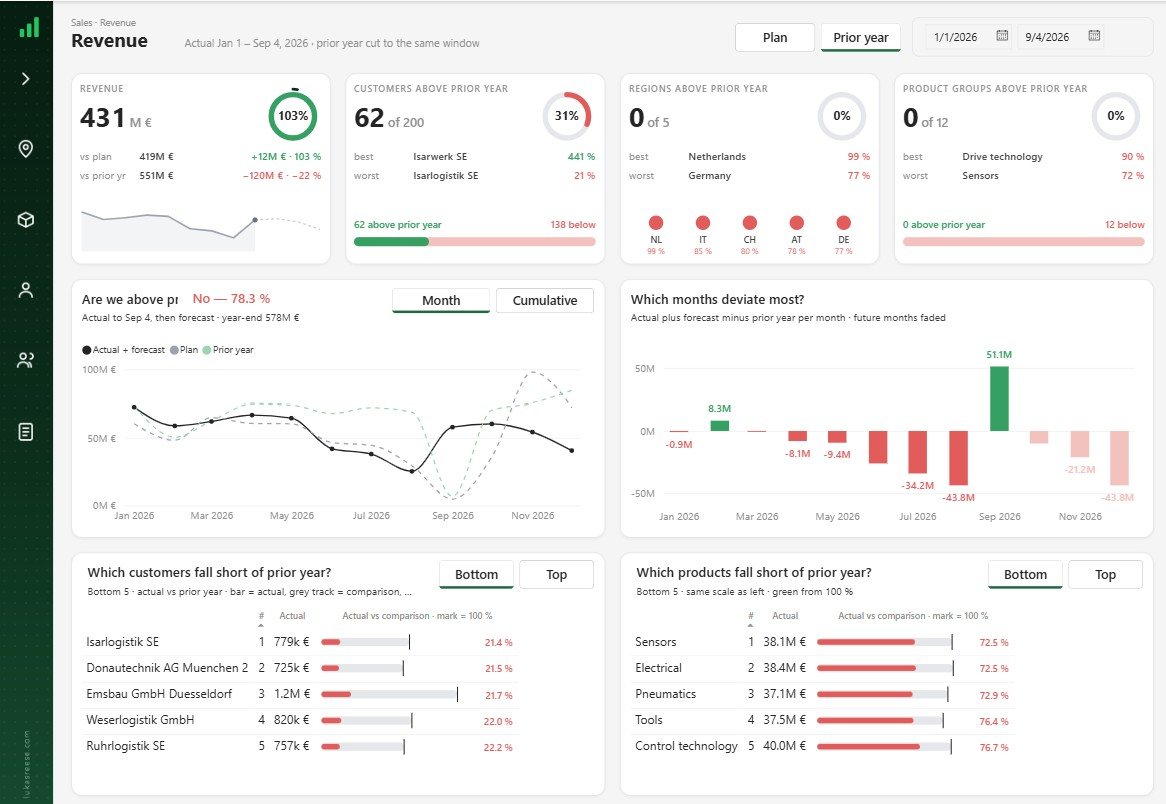Select Emsbau GmbH Duesseldorf row
The image size is (1166, 804).
301,694
